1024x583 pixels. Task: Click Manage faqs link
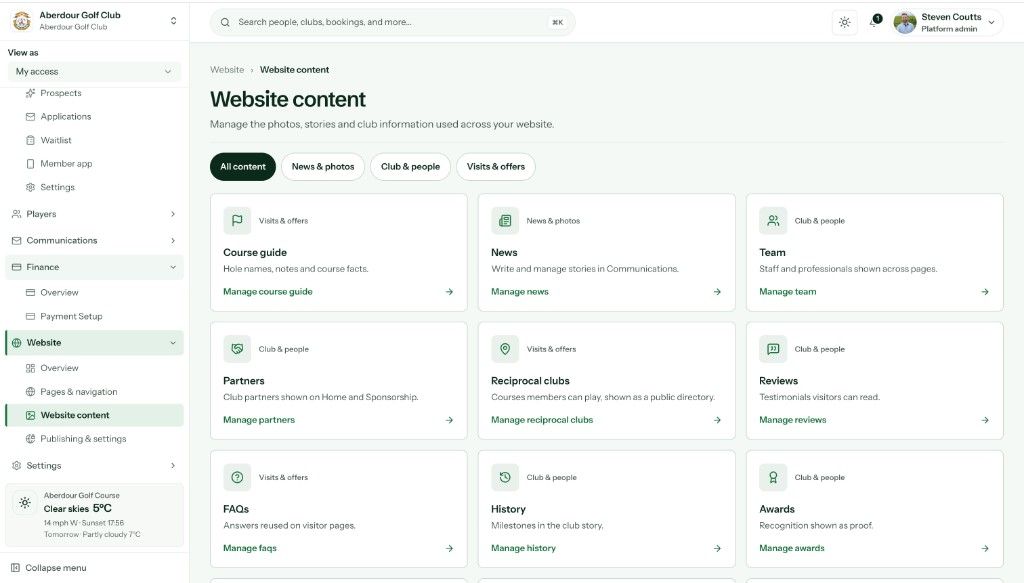(x=250, y=548)
